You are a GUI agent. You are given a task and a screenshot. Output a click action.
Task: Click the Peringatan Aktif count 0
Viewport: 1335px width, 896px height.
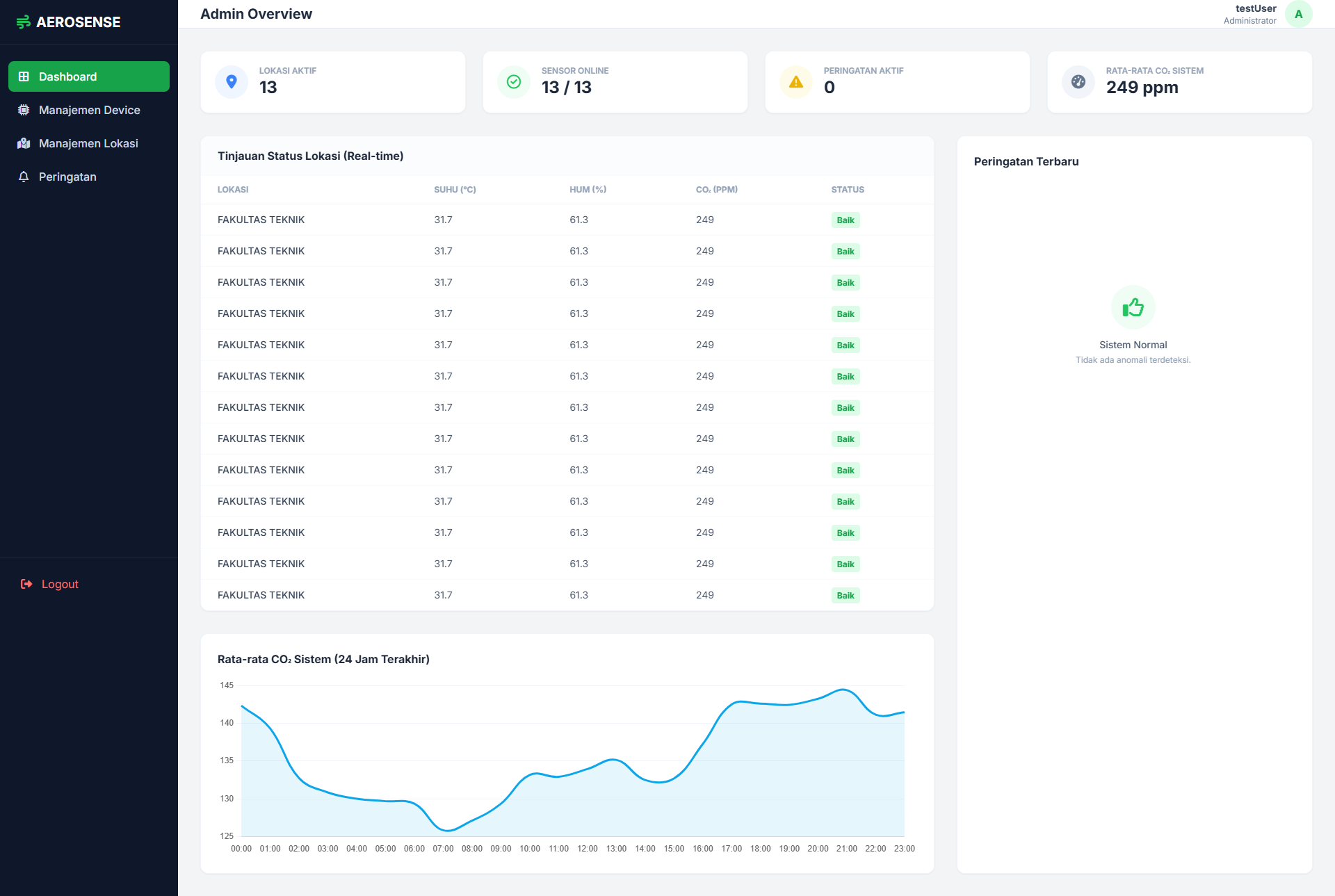click(830, 88)
